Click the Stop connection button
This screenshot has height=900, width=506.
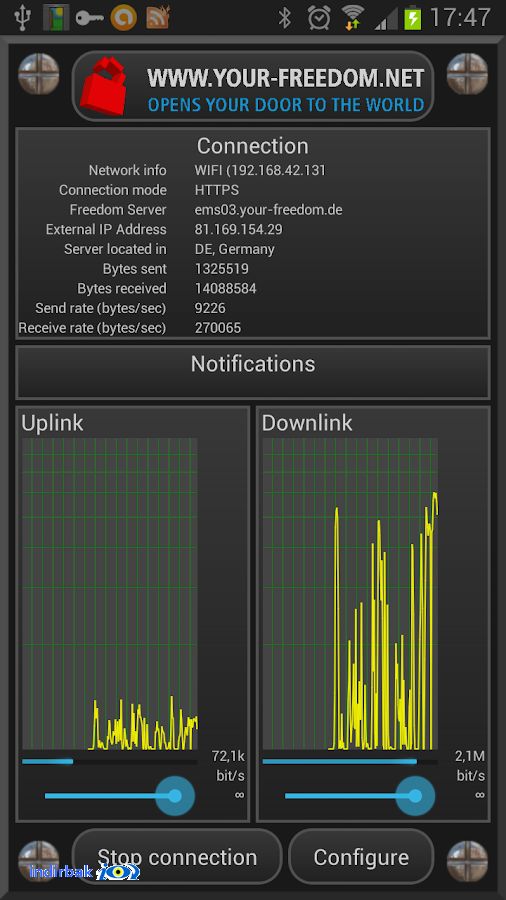[x=177, y=857]
